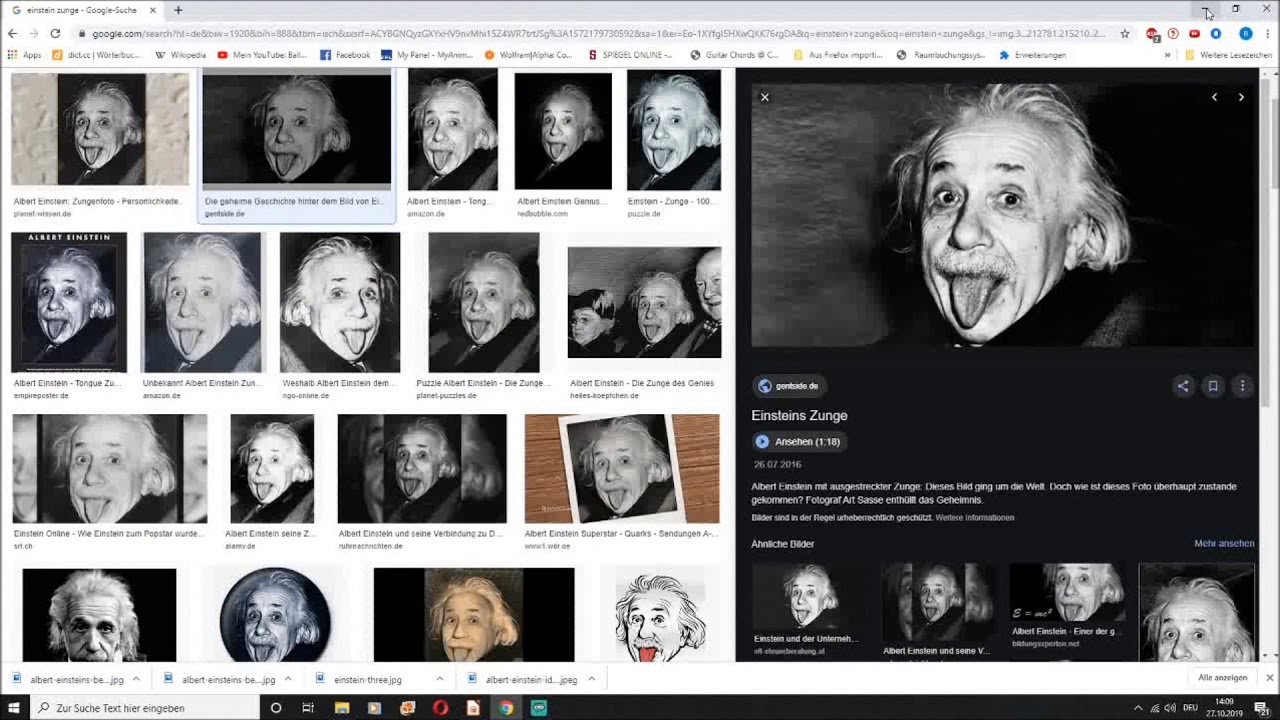Open the Einstein cartoon drawing thumbnail
This screenshot has width=1280, height=720.
[659, 615]
